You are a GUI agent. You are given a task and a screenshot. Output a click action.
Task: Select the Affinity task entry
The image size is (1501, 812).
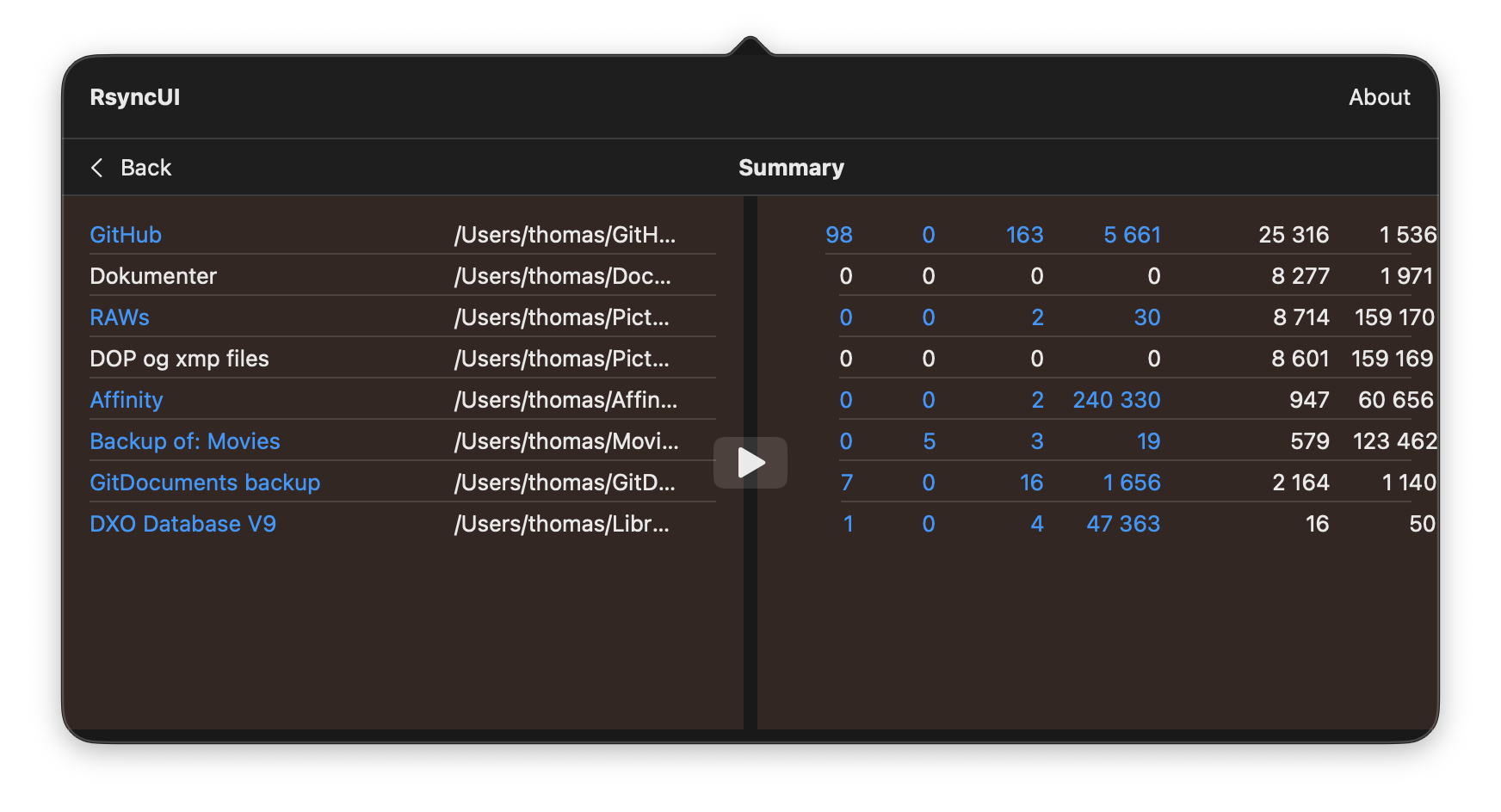point(127,400)
